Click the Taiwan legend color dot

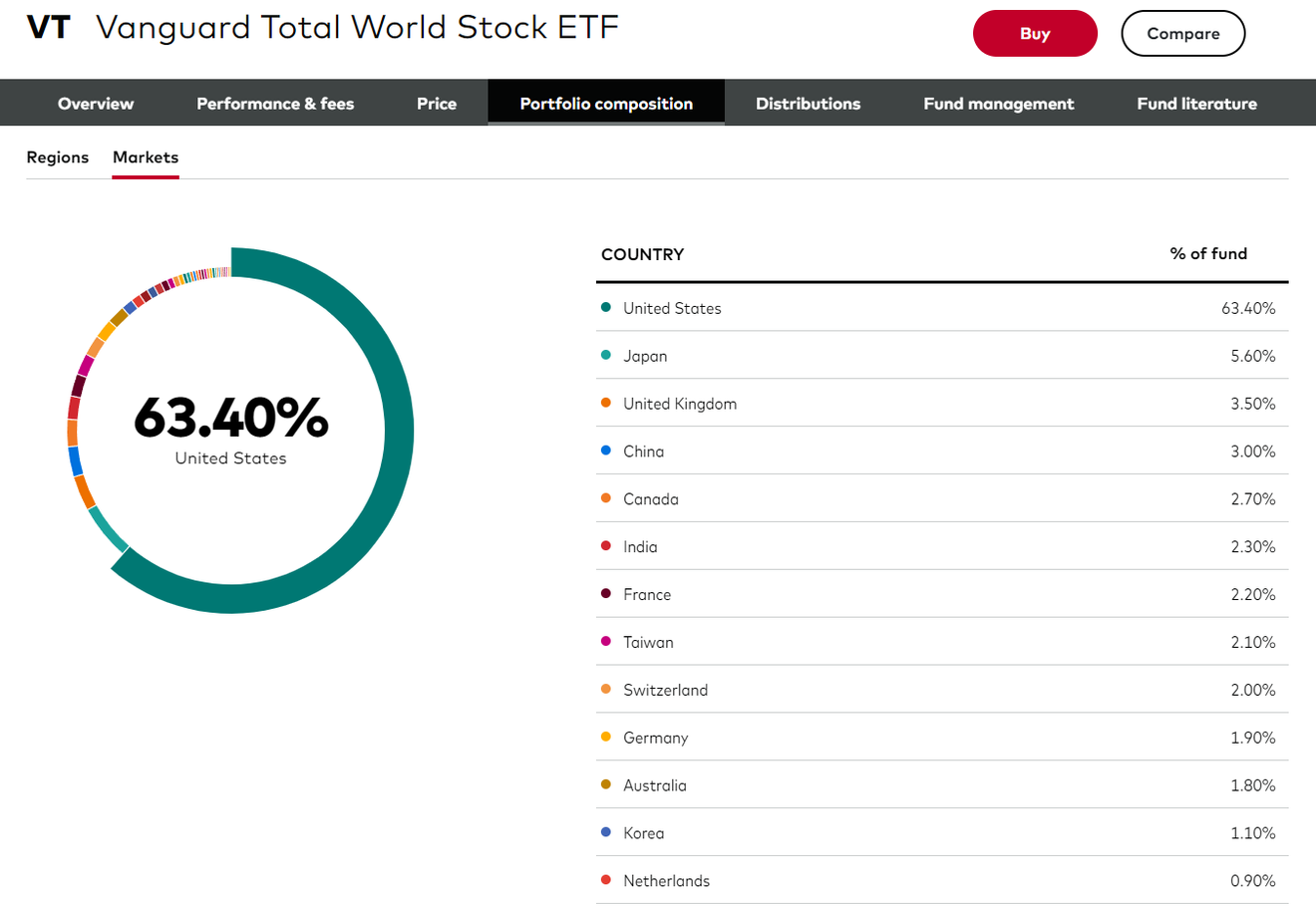click(606, 642)
